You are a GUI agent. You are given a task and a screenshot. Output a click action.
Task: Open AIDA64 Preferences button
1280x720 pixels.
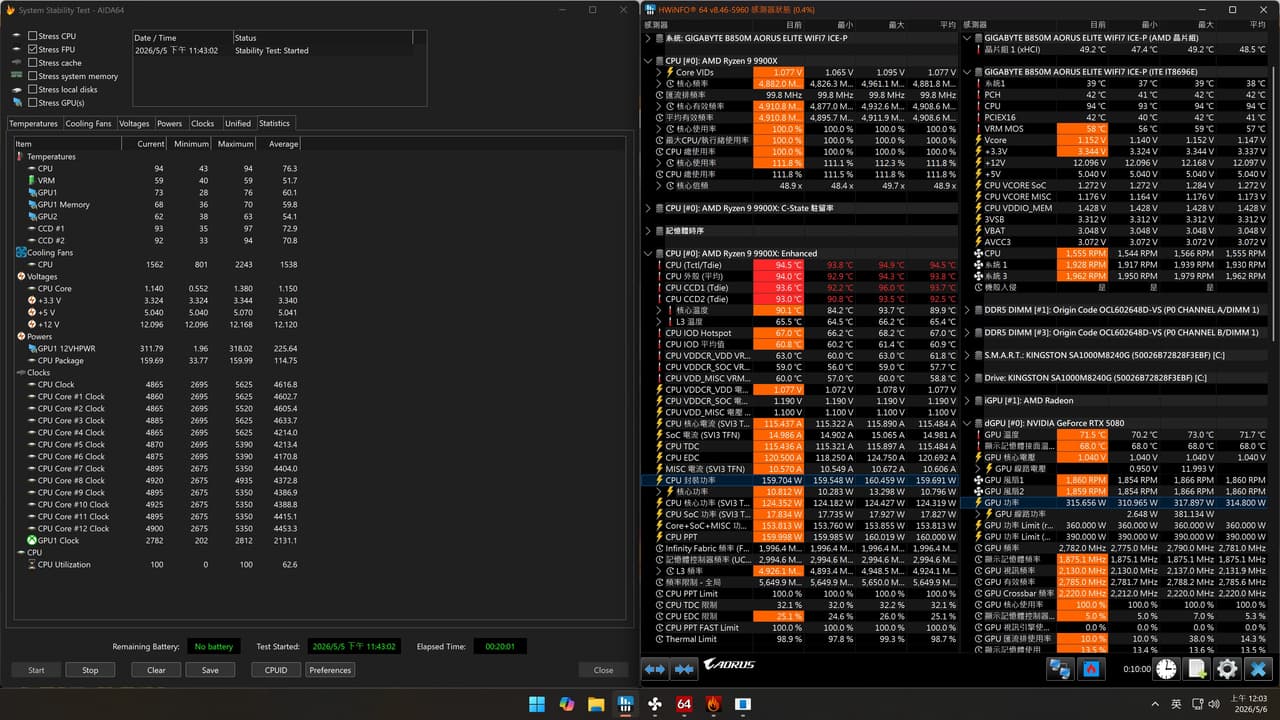(330, 670)
